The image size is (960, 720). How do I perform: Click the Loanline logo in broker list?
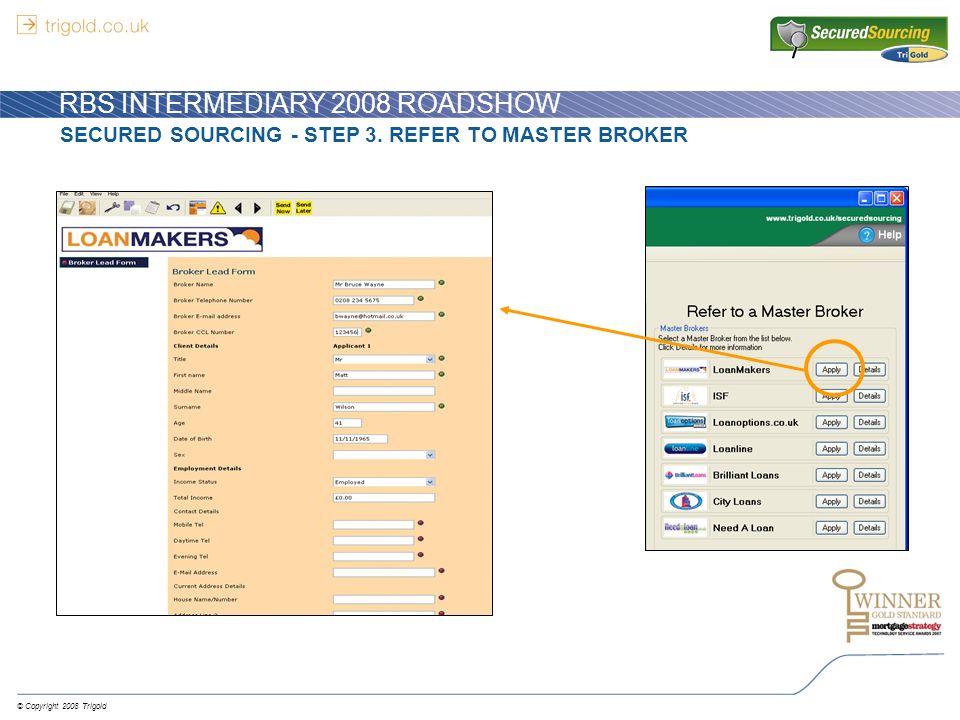click(x=685, y=449)
